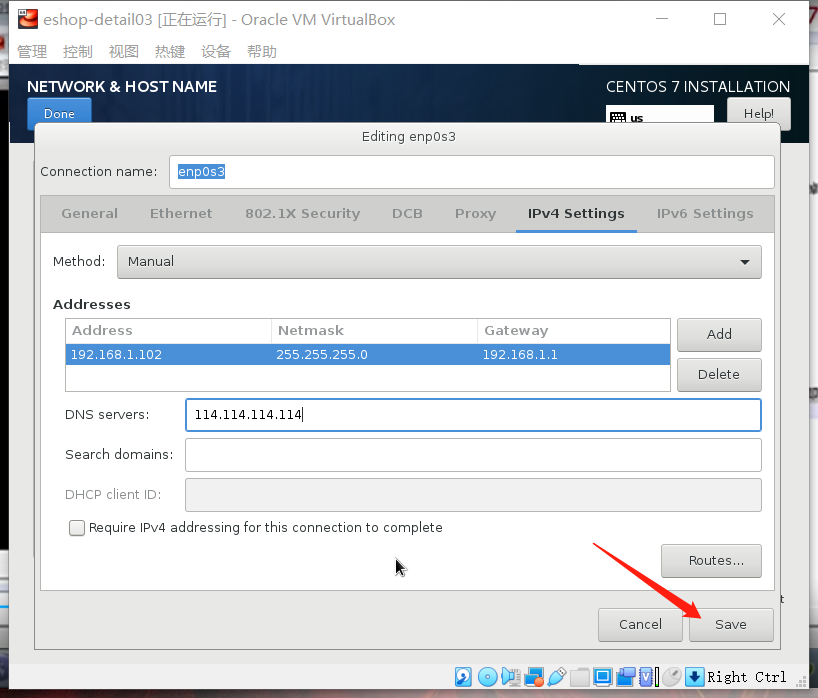
Task: Click the CPU virtualization status icon
Action: pyautogui.click(x=646, y=677)
